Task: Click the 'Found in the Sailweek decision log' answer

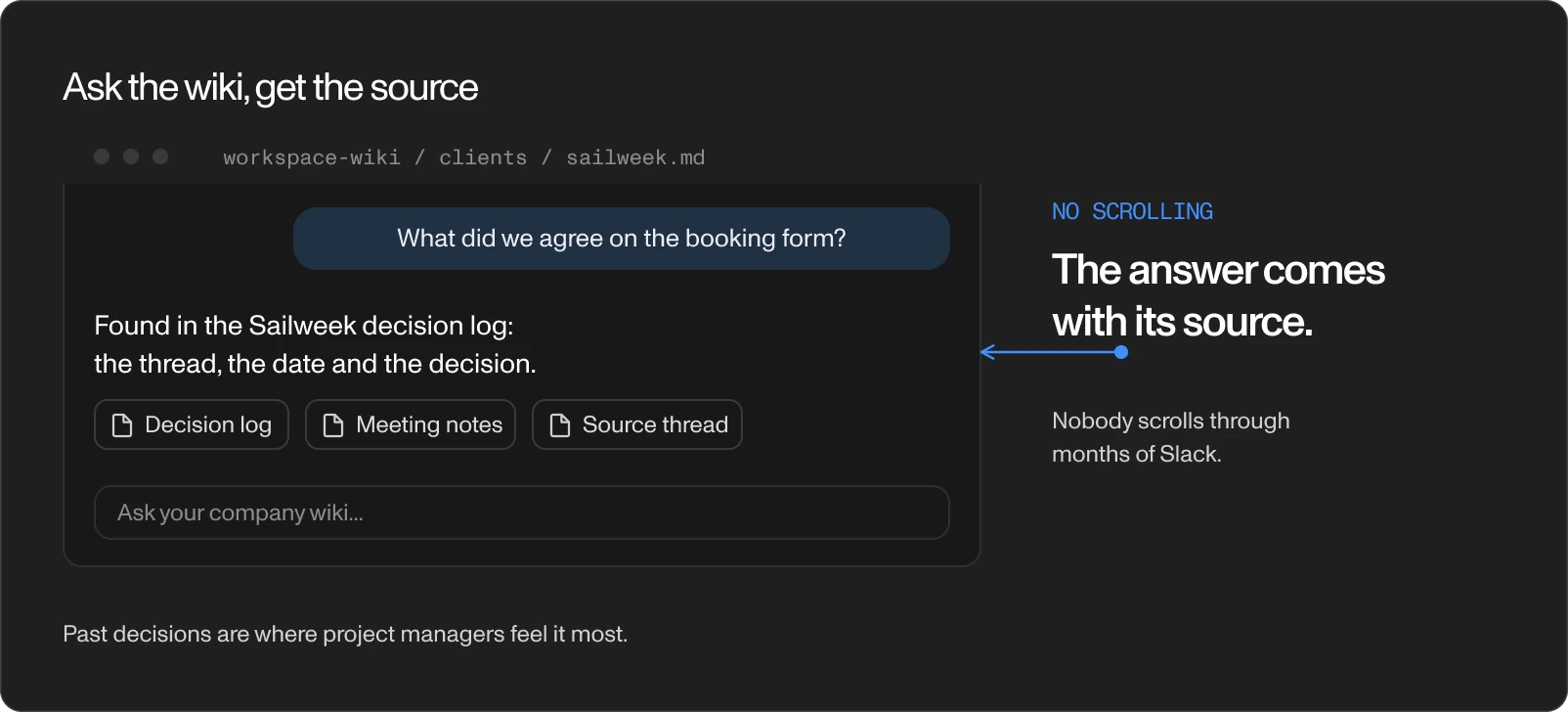Action: click(x=315, y=344)
